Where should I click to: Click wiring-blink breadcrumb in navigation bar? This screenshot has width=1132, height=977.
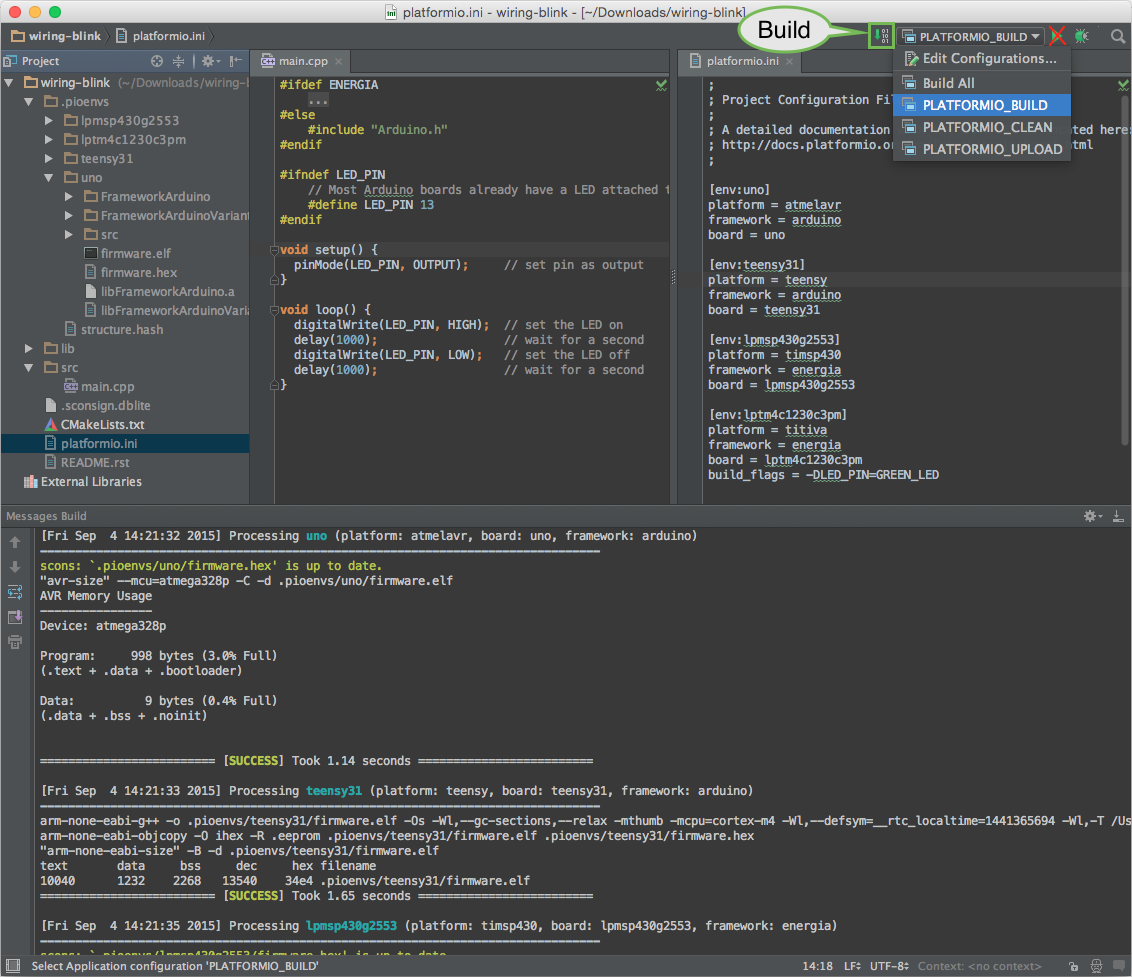(56, 36)
